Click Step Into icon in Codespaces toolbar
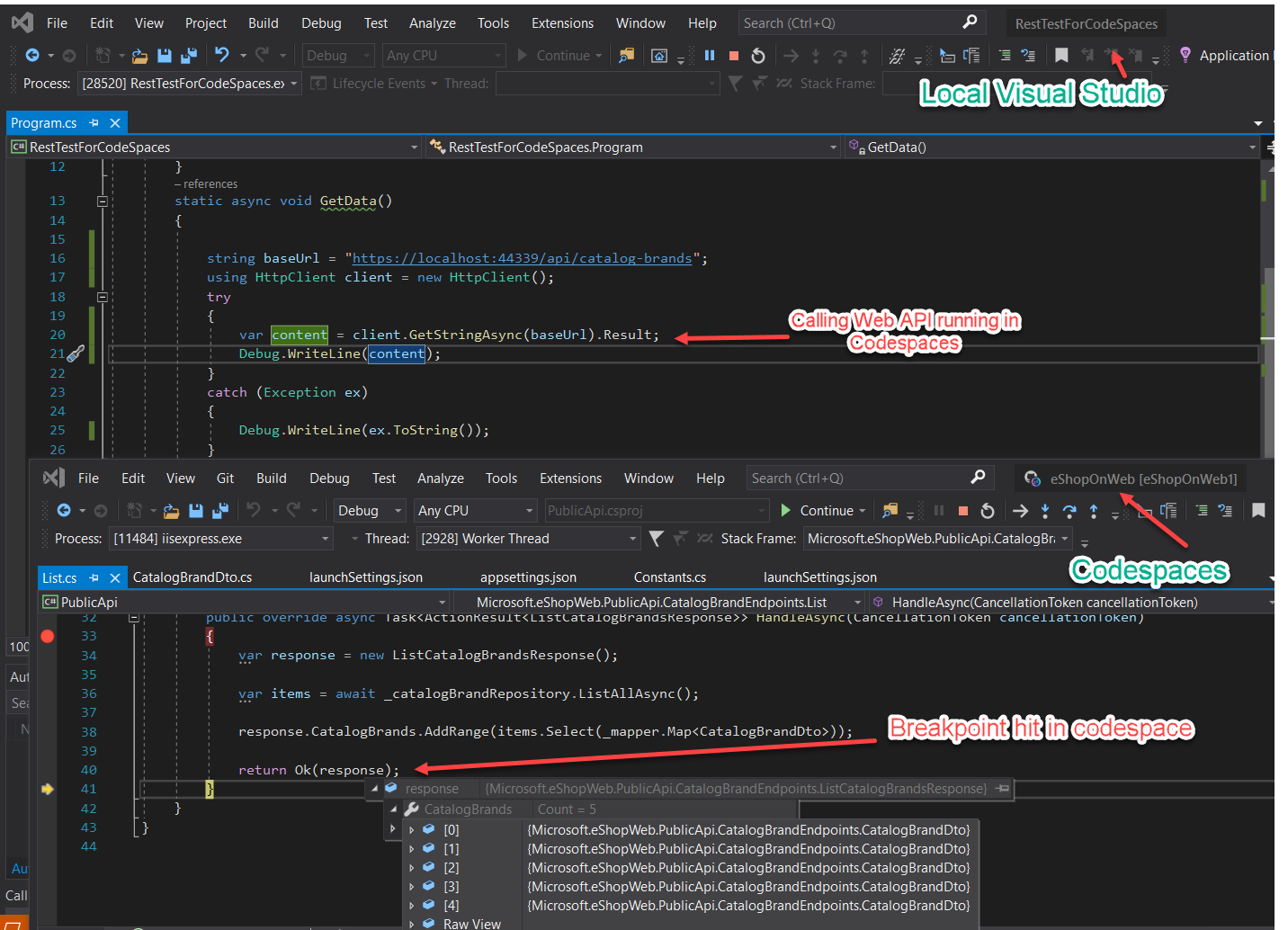Viewport: 1288px width, 930px height. click(x=1045, y=511)
